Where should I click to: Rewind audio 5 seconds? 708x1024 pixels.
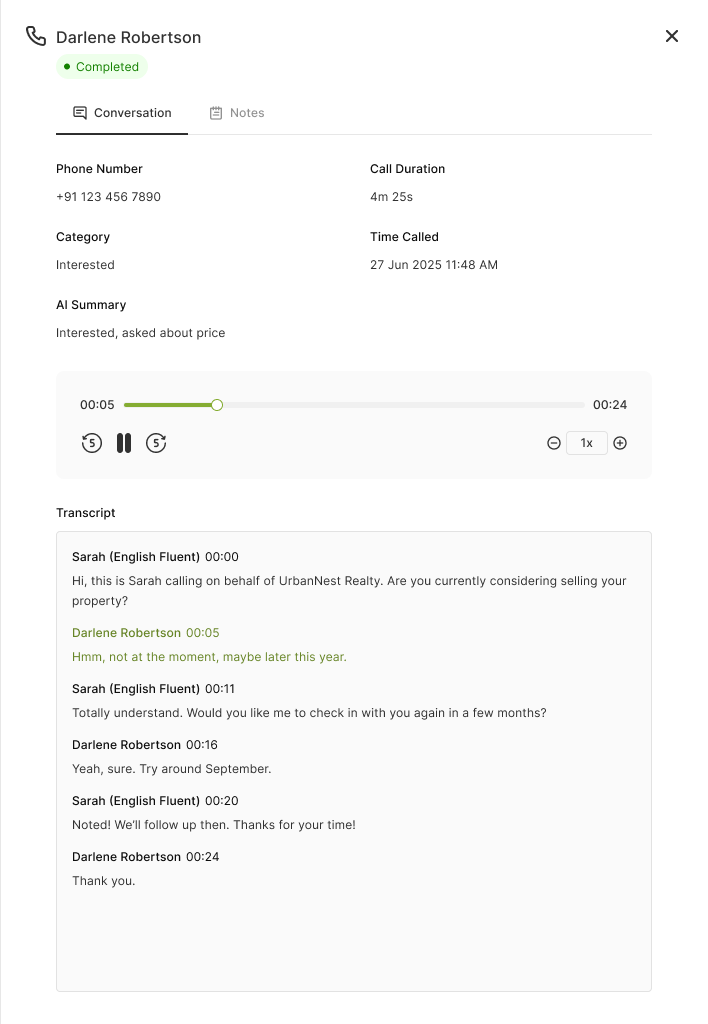tap(92, 443)
